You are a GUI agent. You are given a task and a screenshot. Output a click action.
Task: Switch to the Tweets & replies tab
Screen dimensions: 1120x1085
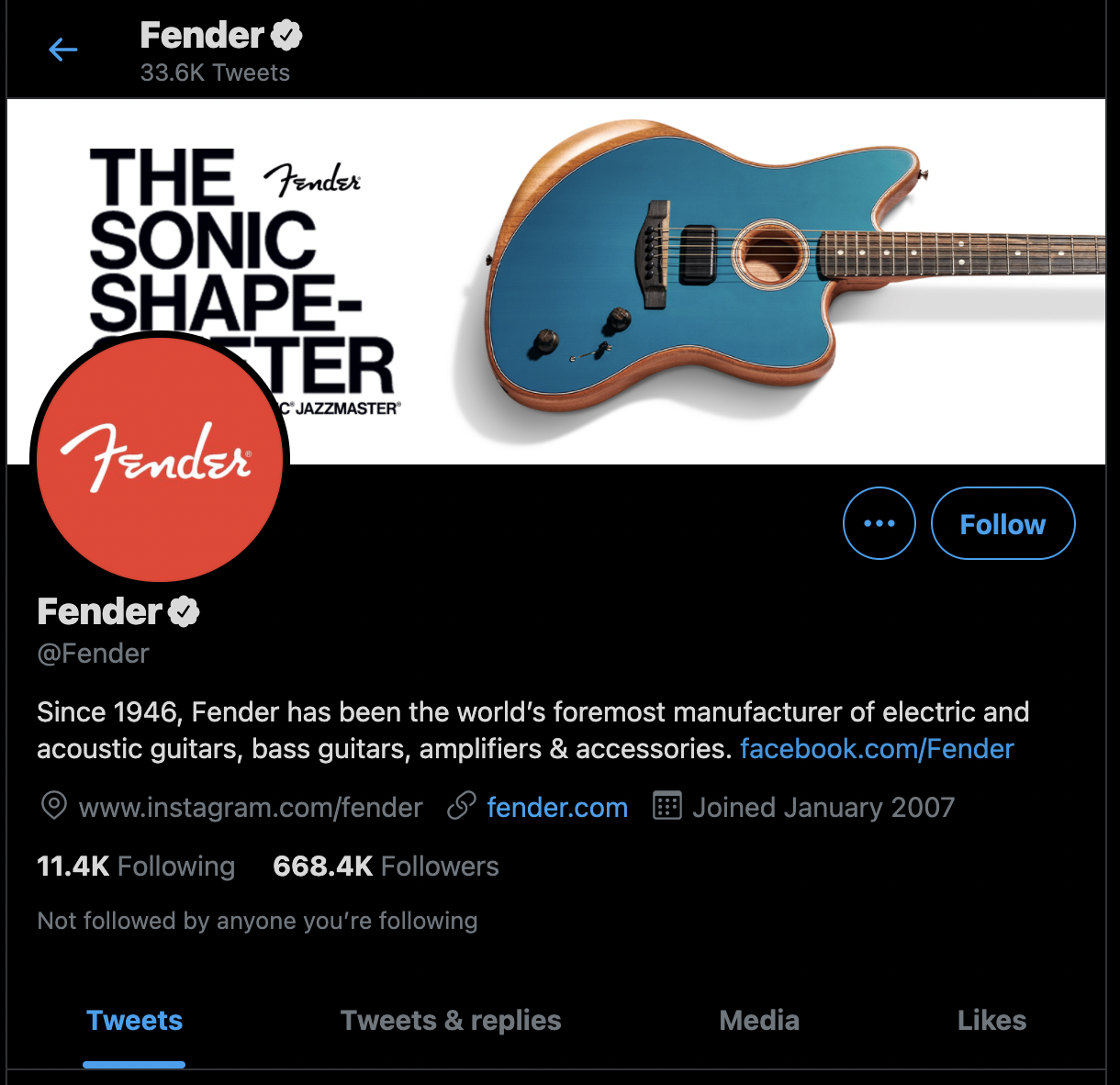pyautogui.click(x=450, y=1020)
